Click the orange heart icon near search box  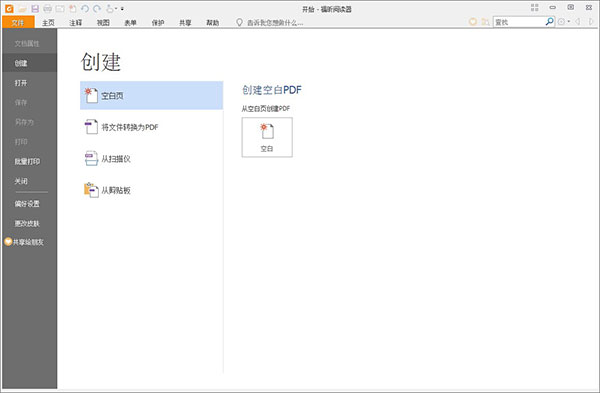[473, 22]
